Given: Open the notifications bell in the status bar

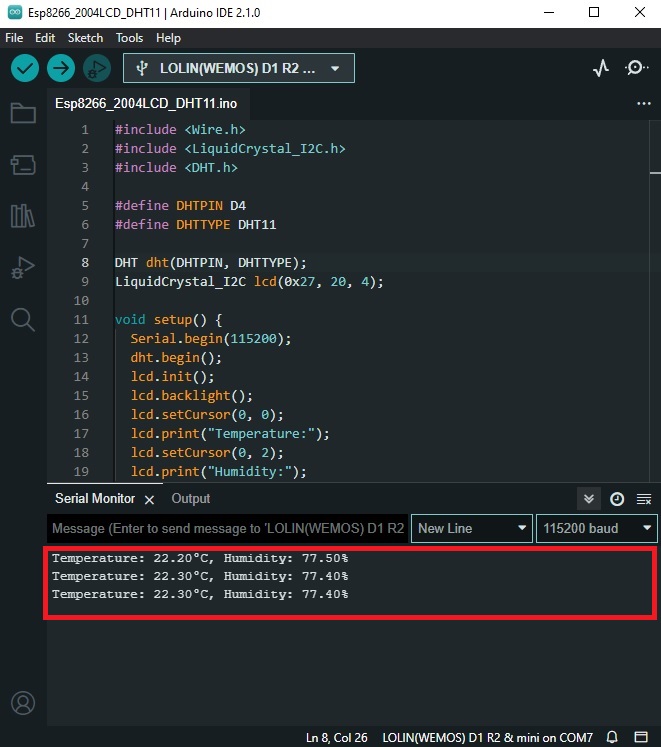Looking at the screenshot, I should 612,737.
